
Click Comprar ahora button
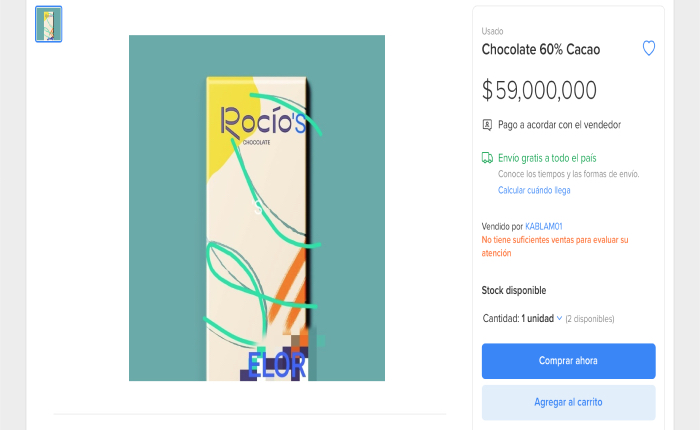(x=568, y=361)
